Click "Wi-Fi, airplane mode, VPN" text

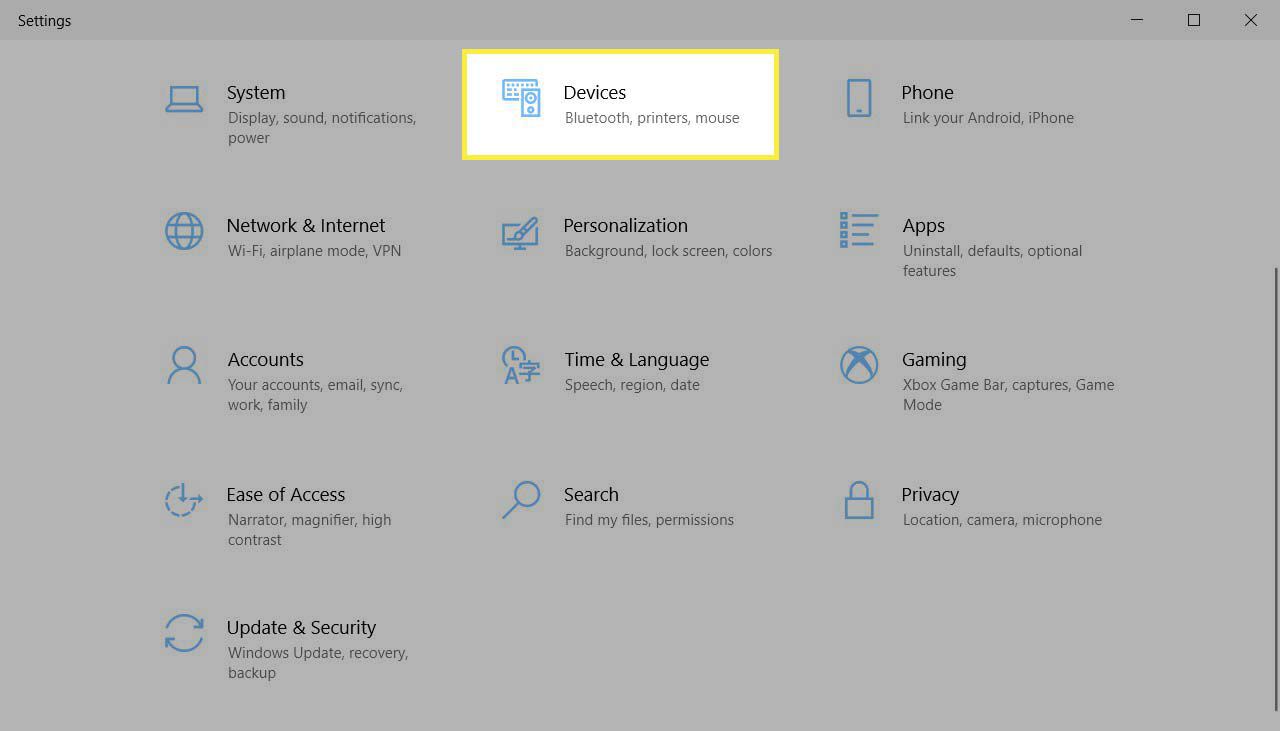314,251
